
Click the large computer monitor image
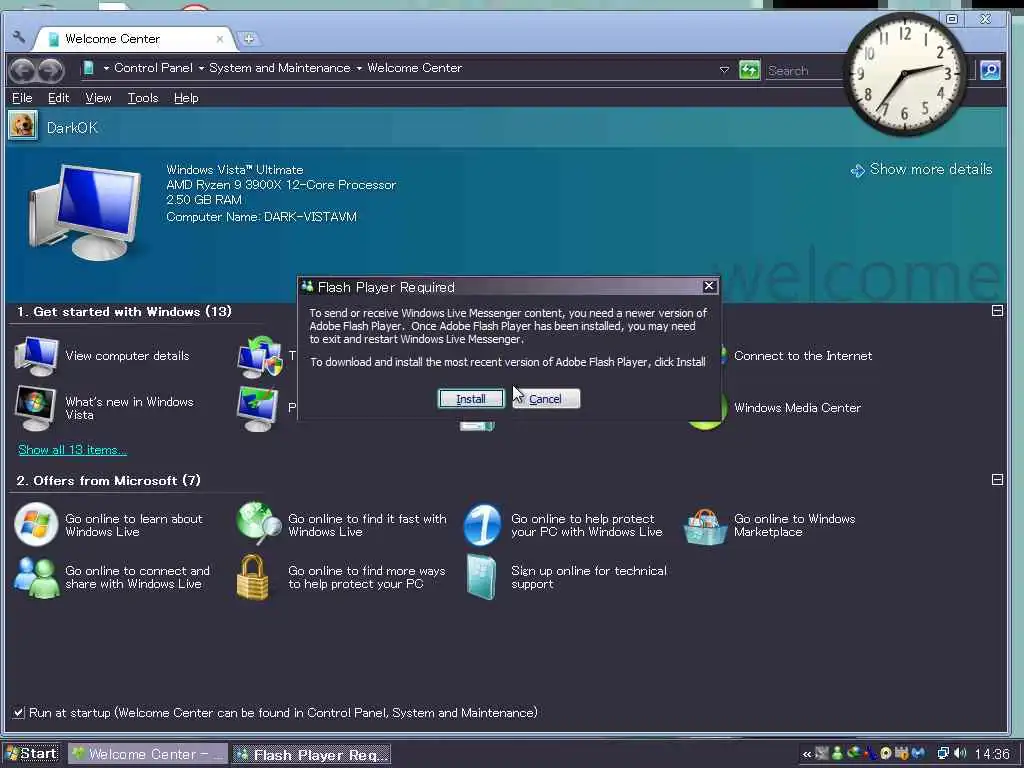(85, 212)
